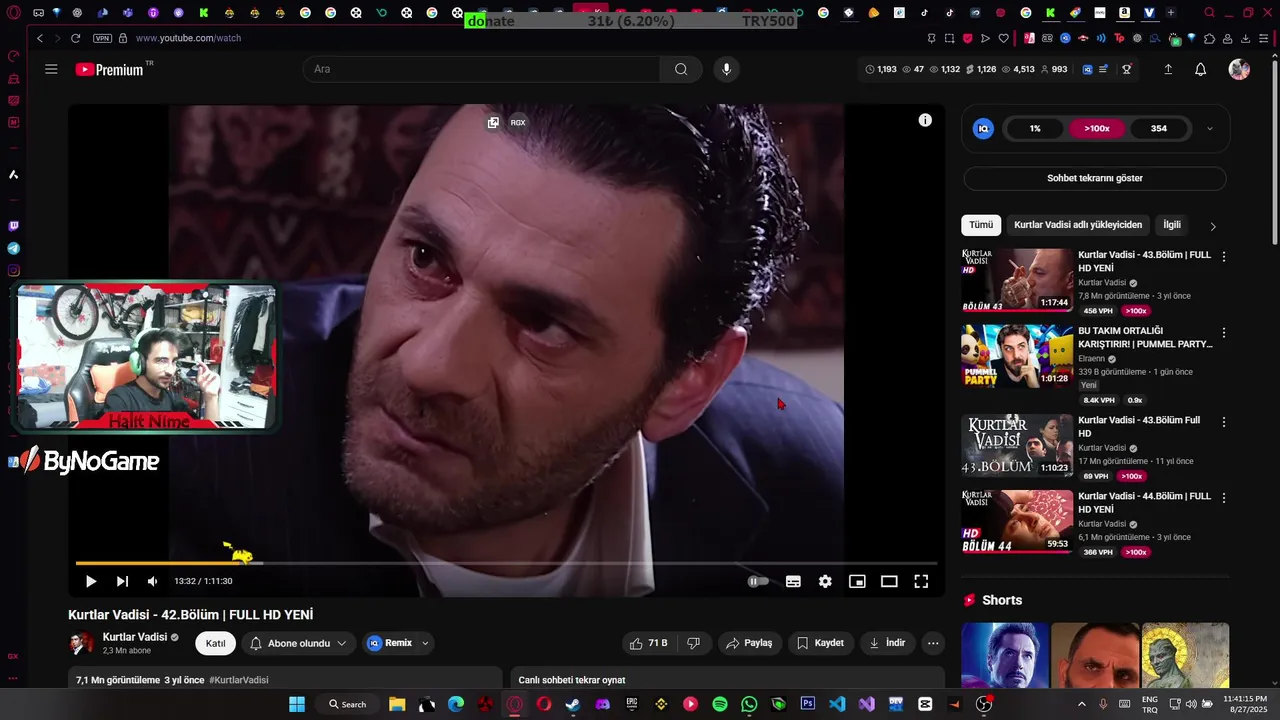
Task: Open Spotify from the taskbar
Action: tap(720, 704)
